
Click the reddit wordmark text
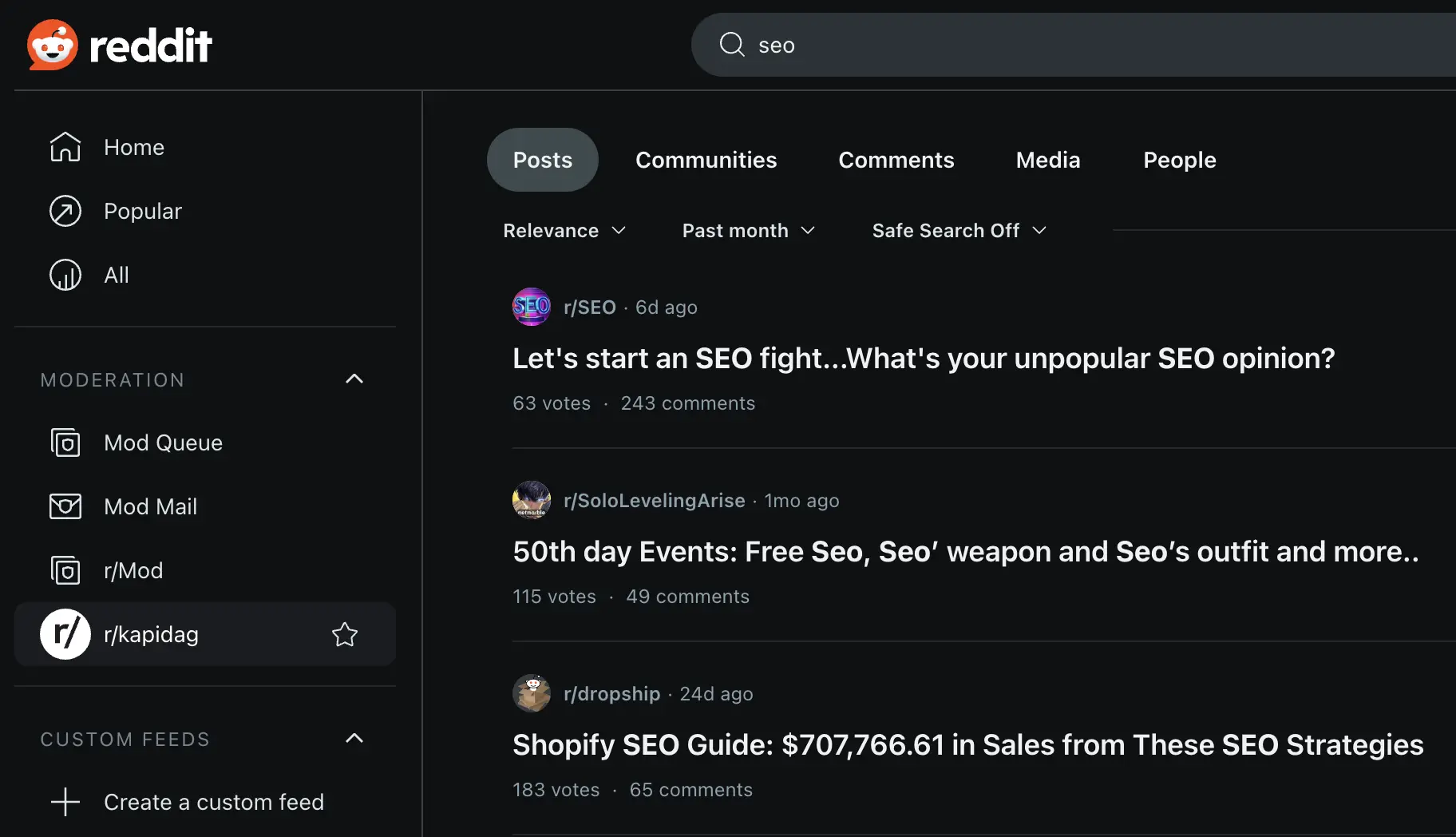click(151, 46)
